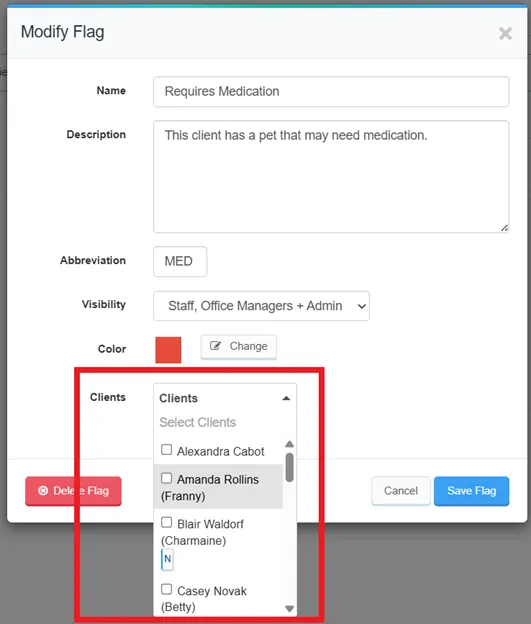This screenshot has height=624, width=531.
Task: Click the N badge under Blair Waldorf
Action: [167, 559]
